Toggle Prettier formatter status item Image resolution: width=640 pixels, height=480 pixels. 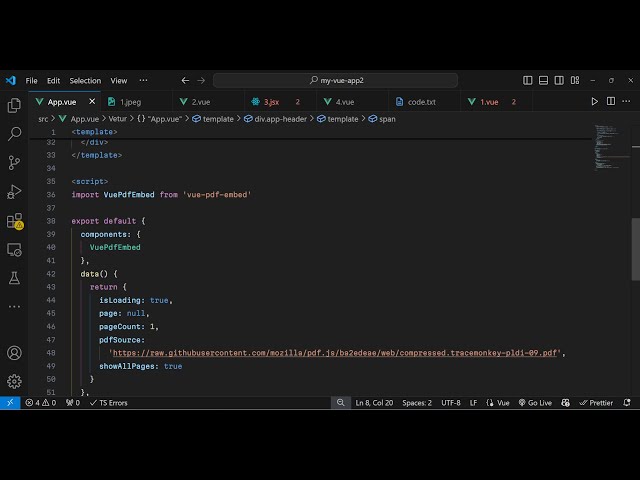[597, 403]
